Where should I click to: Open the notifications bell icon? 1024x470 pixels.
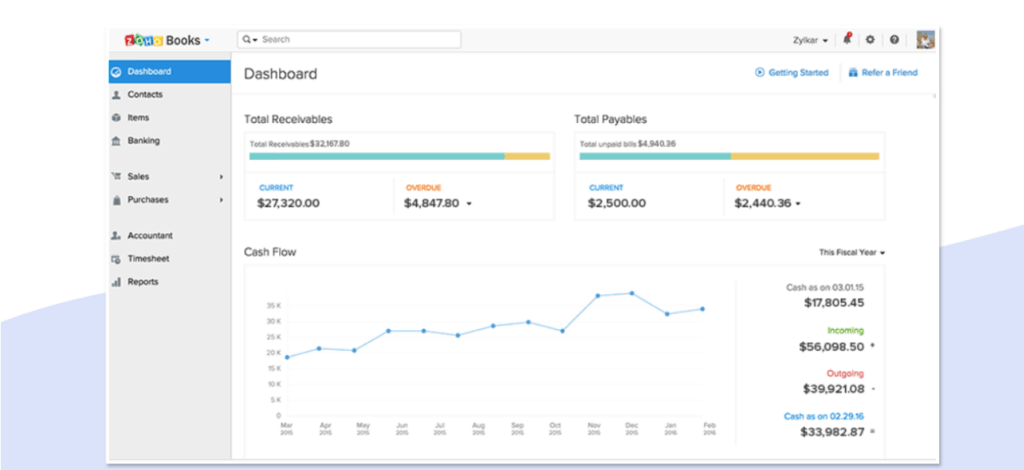(847, 39)
